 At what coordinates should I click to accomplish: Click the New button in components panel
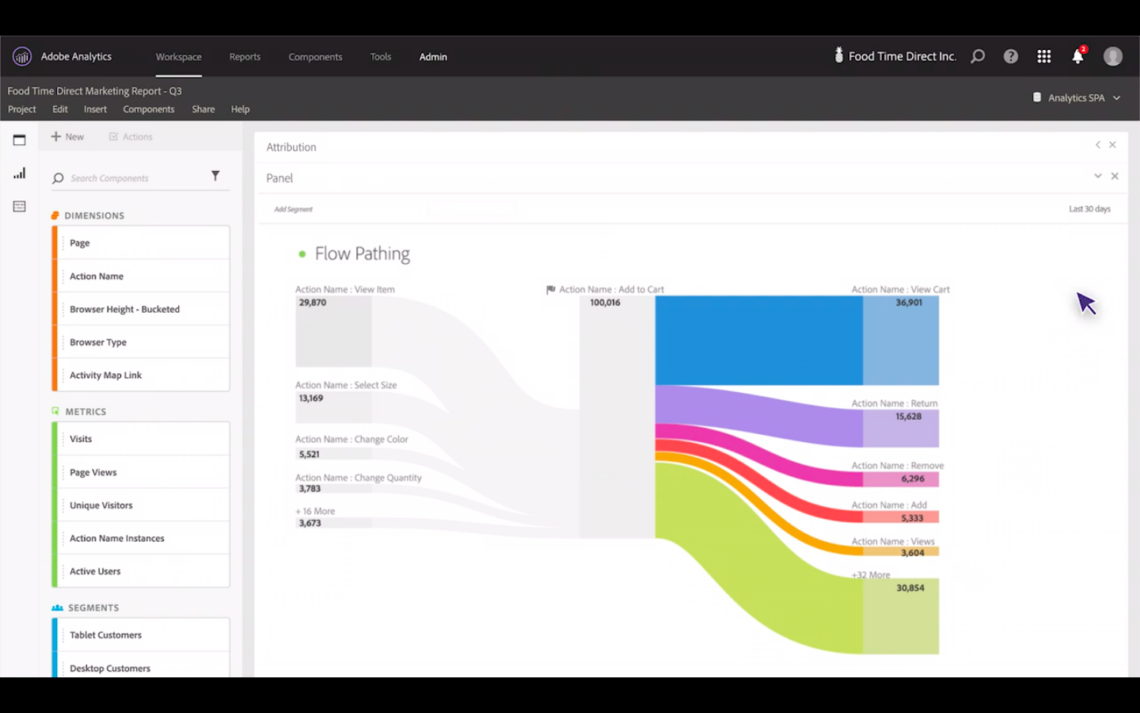(68, 137)
